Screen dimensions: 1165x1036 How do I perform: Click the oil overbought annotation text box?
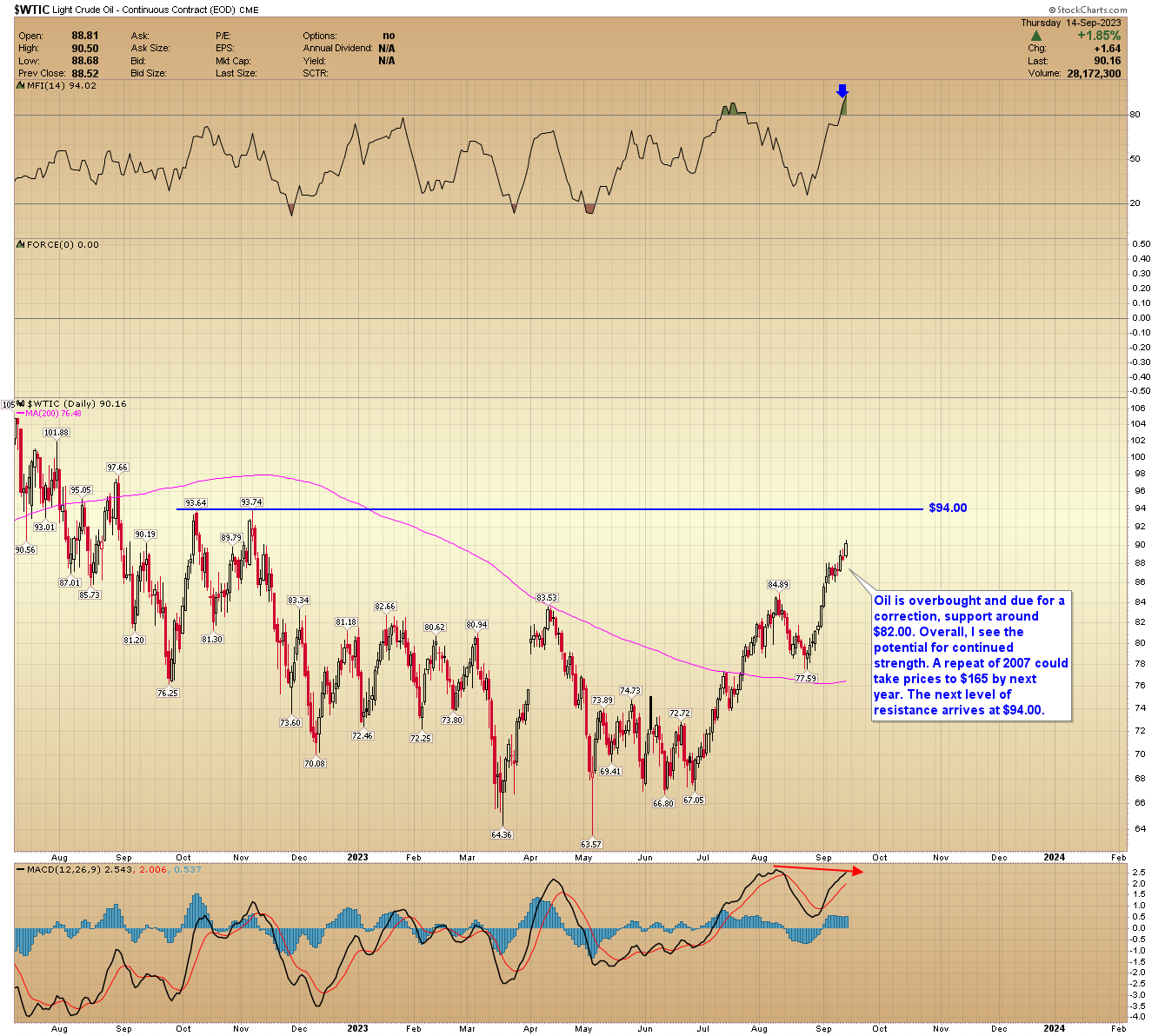pyautogui.click(x=971, y=655)
